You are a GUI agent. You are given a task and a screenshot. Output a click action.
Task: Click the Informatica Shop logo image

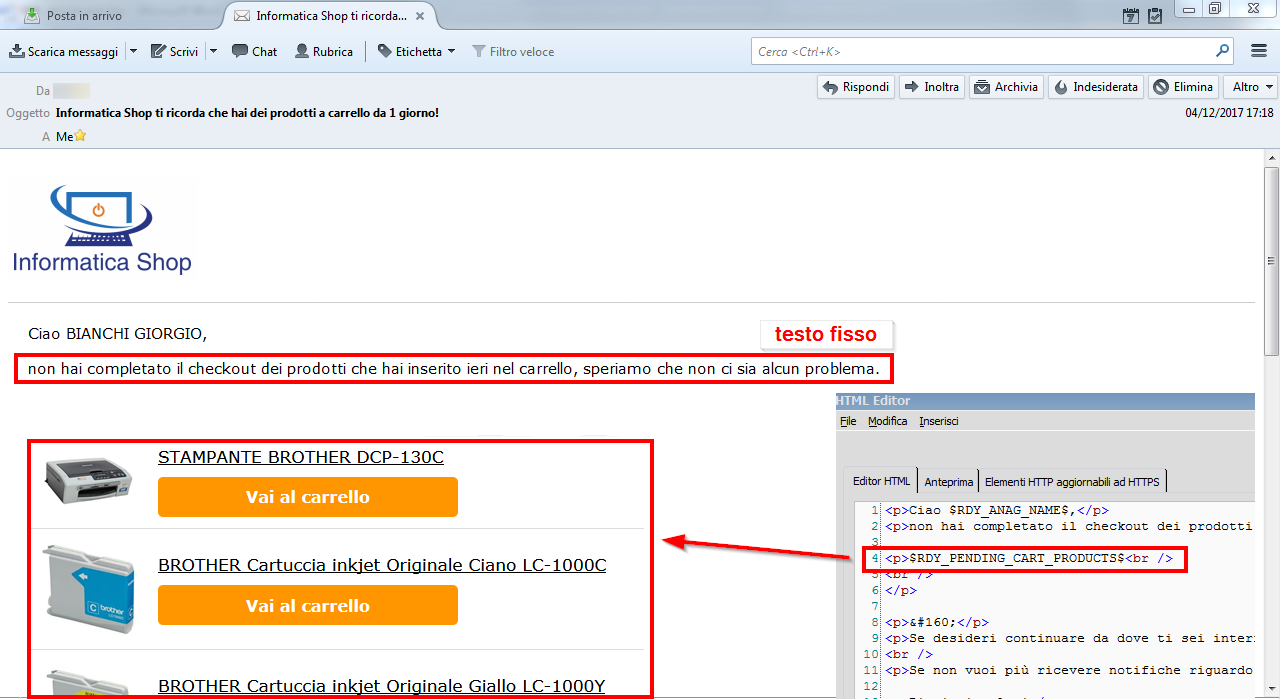click(101, 228)
